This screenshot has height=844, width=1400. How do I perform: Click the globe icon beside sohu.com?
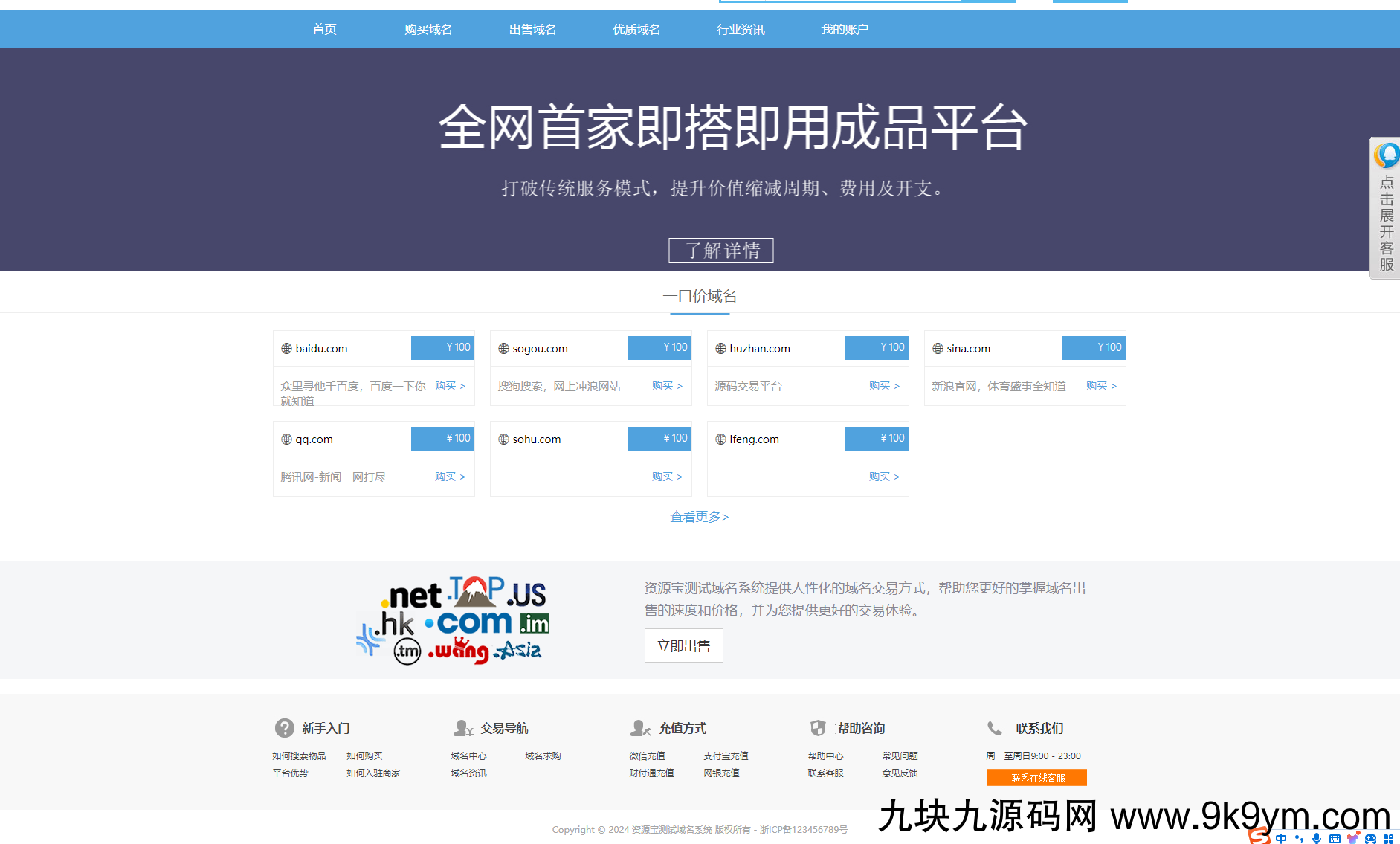(x=503, y=439)
